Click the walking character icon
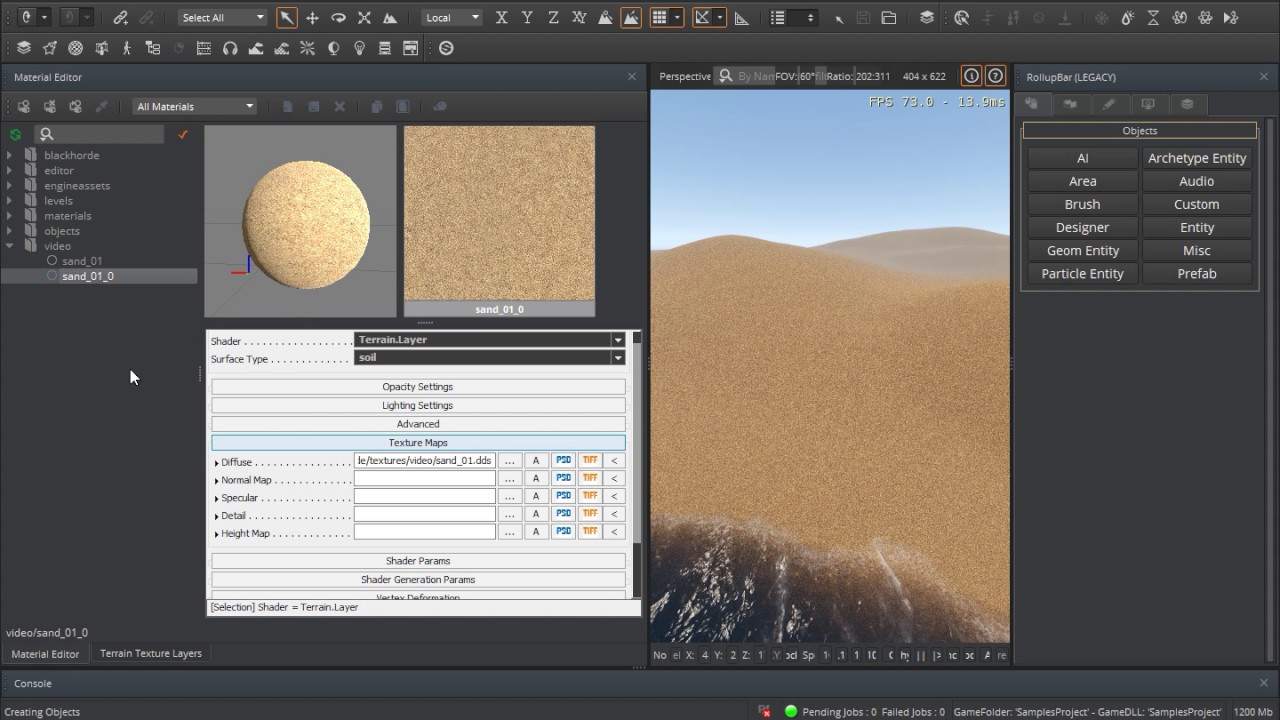The height and width of the screenshot is (720, 1280). [127, 48]
